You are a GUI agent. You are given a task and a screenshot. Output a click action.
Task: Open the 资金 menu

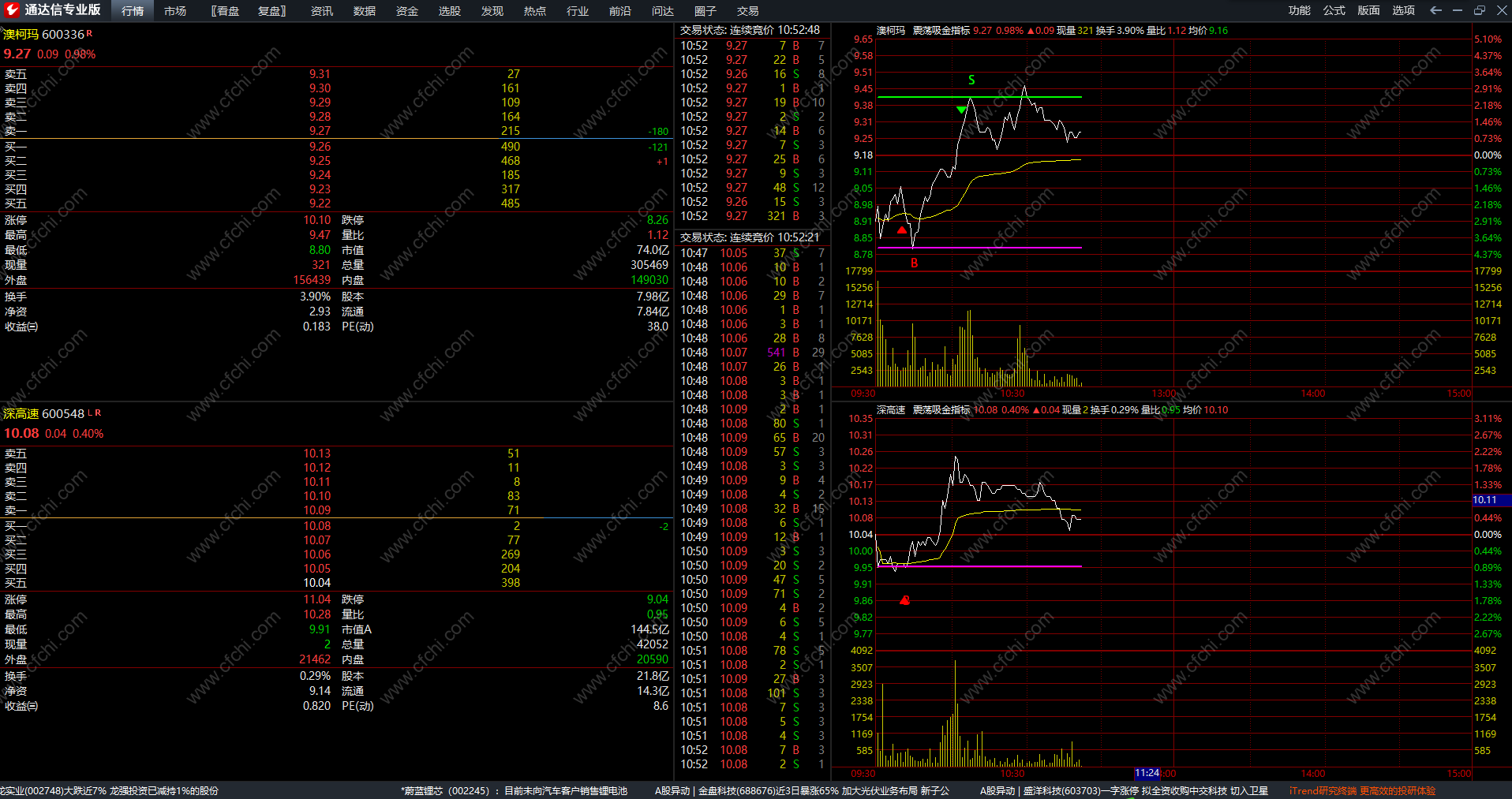pos(406,11)
